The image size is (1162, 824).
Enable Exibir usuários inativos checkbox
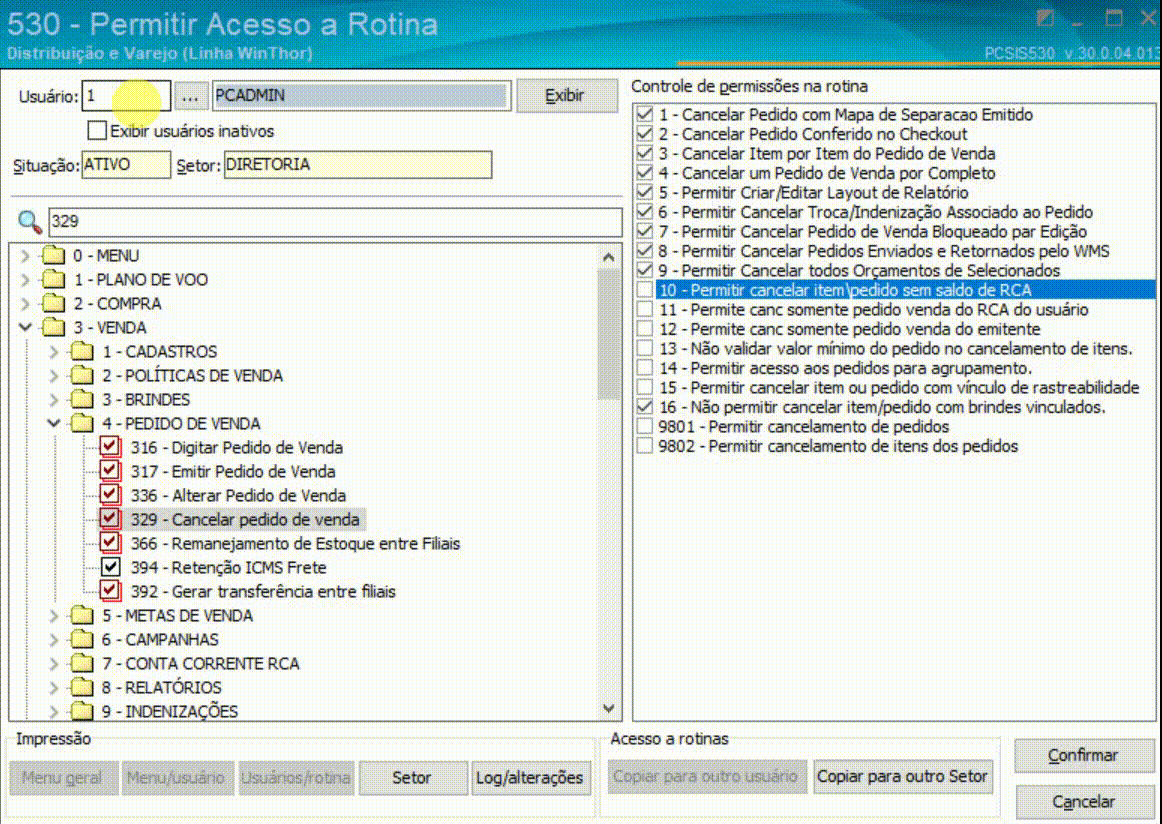click(x=96, y=130)
